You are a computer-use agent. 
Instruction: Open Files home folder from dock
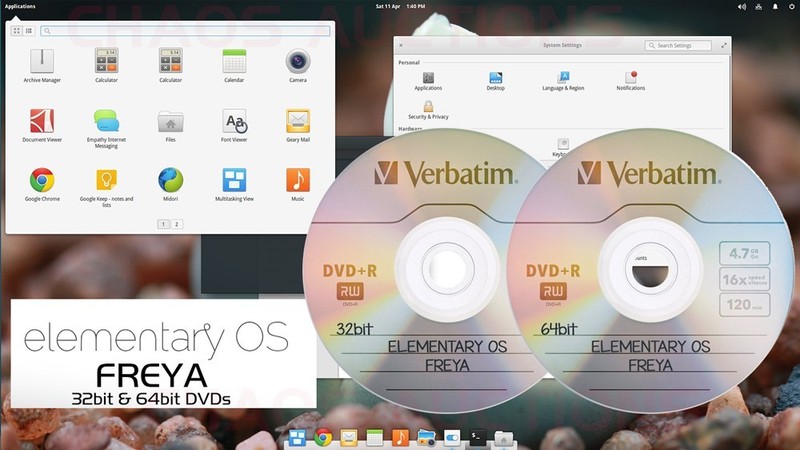[x=504, y=438]
